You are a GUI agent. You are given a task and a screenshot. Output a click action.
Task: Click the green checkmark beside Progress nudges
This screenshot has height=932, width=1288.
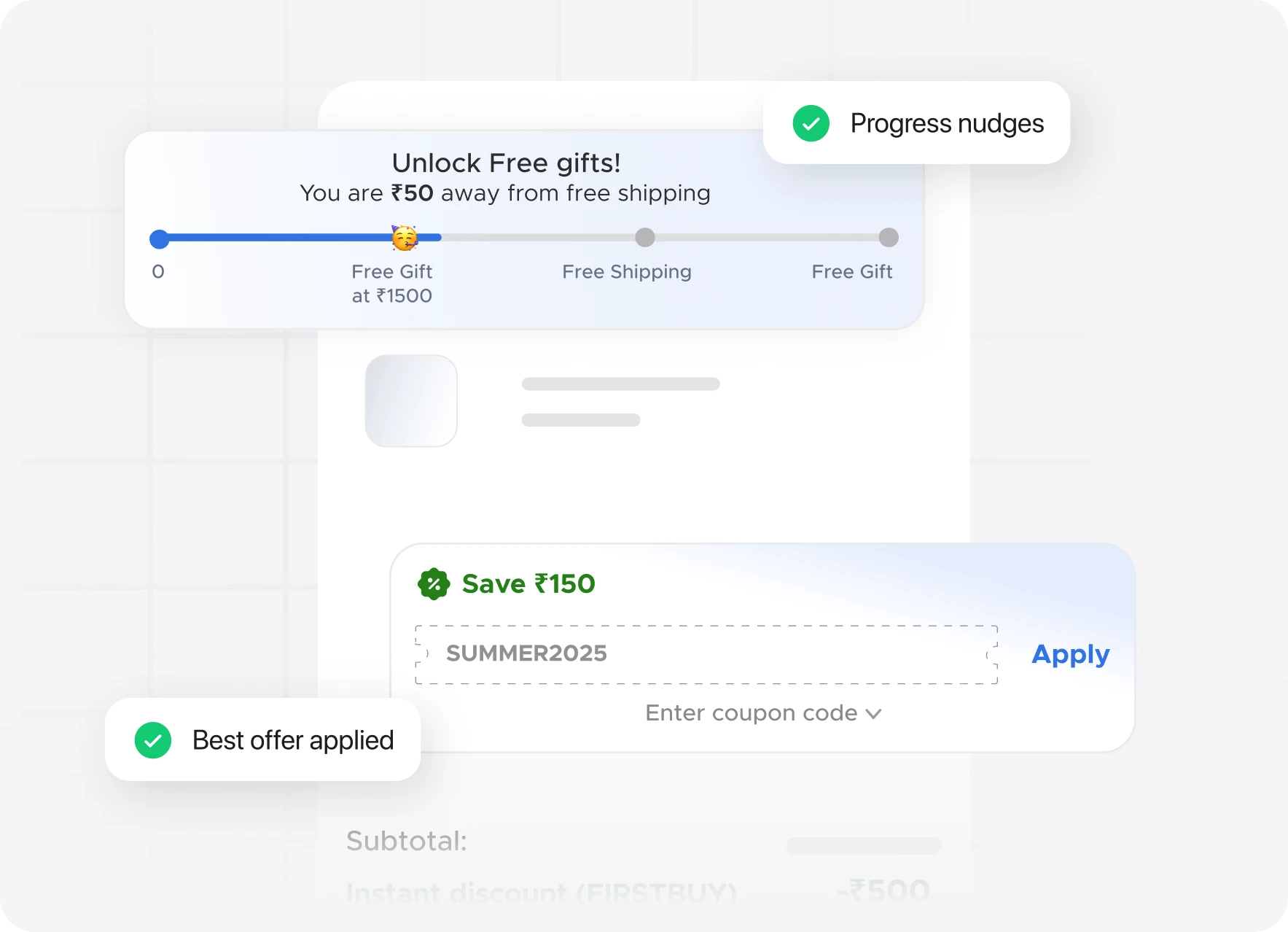tap(811, 123)
